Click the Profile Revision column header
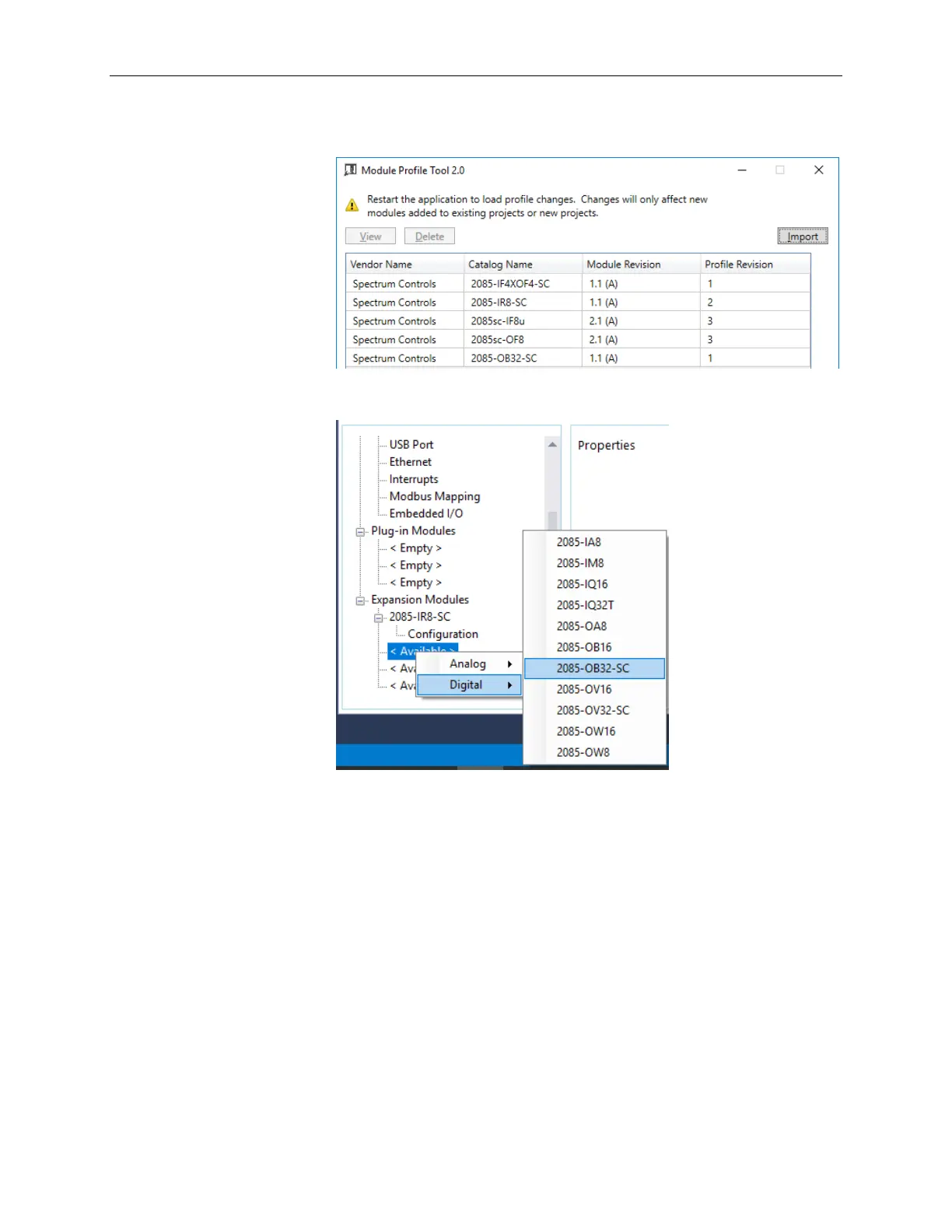 pos(755,264)
